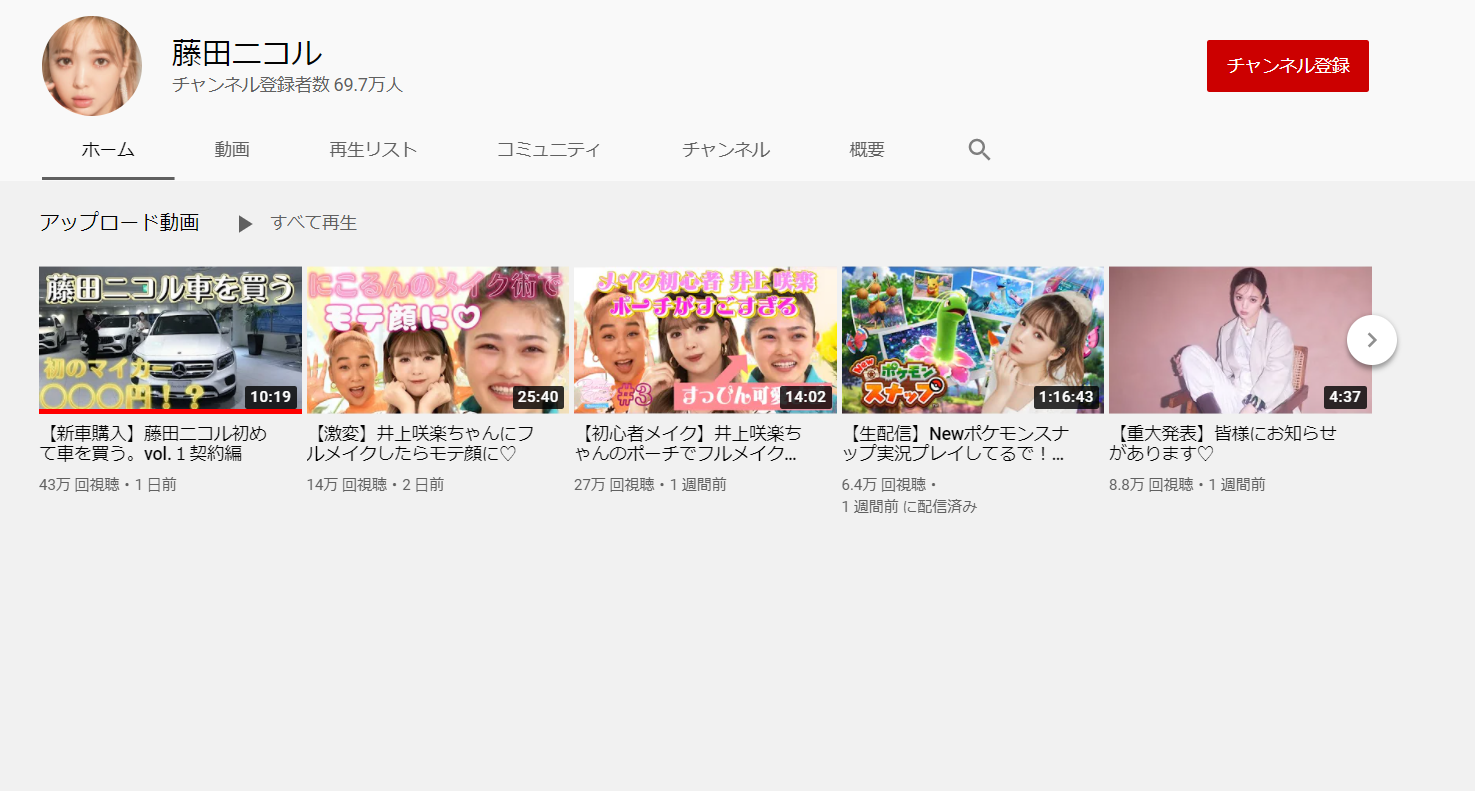This screenshot has width=1475, height=791.
Task: Click the 【激変】井上咲楽ちゃんにフルメイク video title
Action: click(x=421, y=443)
